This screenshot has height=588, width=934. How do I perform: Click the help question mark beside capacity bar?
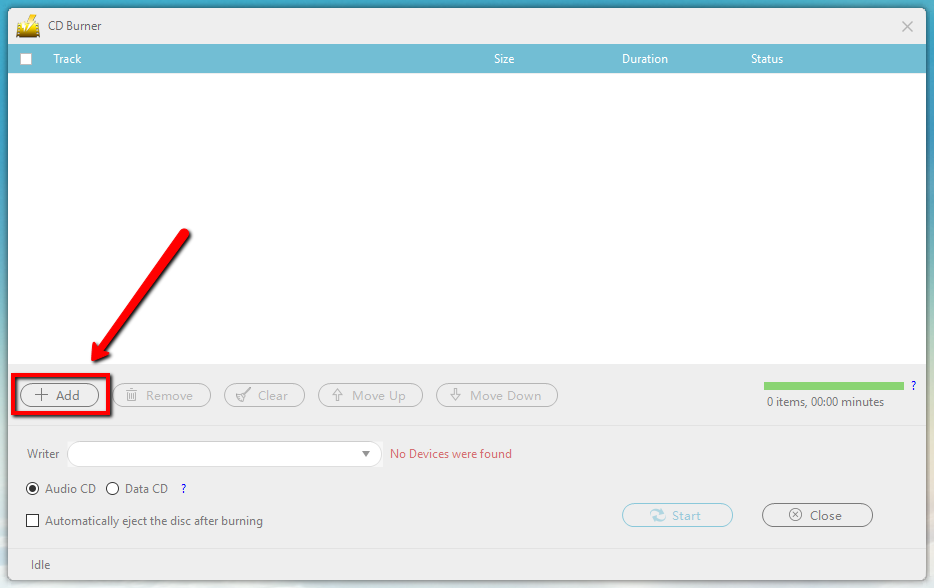pos(913,385)
